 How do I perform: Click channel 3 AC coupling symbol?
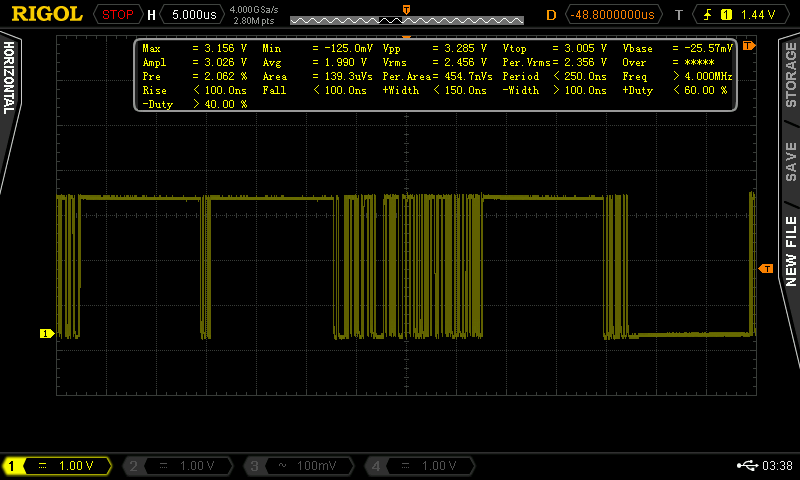click(x=282, y=466)
